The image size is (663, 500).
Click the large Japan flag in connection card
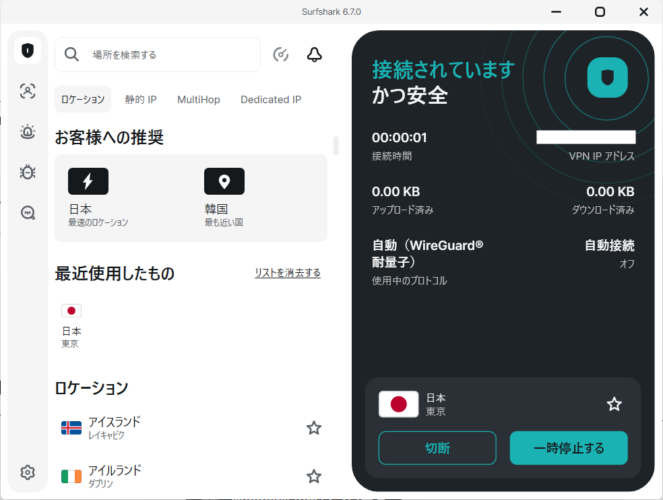(398, 404)
